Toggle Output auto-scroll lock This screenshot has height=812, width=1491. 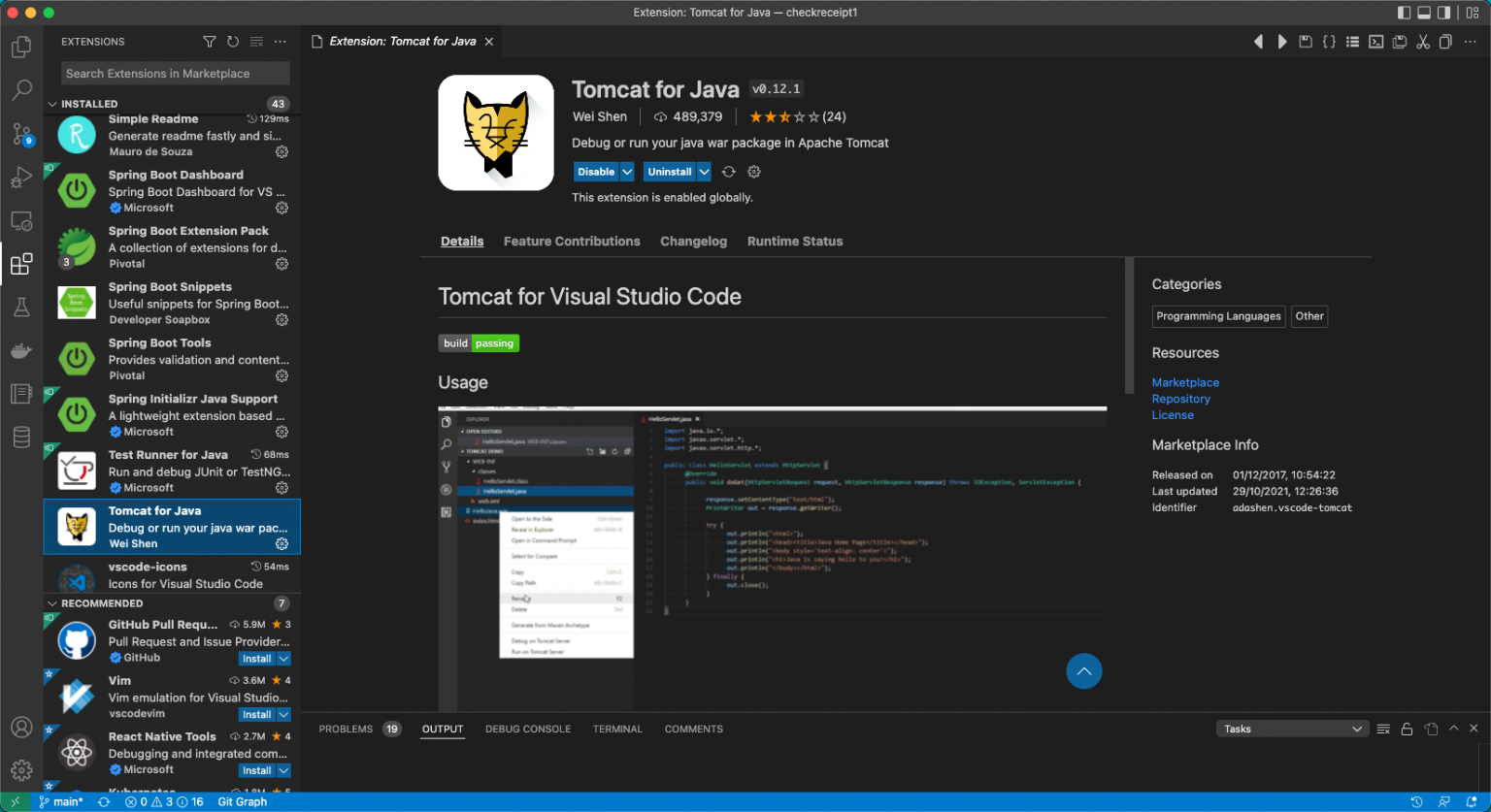click(x=1407, y=728)
